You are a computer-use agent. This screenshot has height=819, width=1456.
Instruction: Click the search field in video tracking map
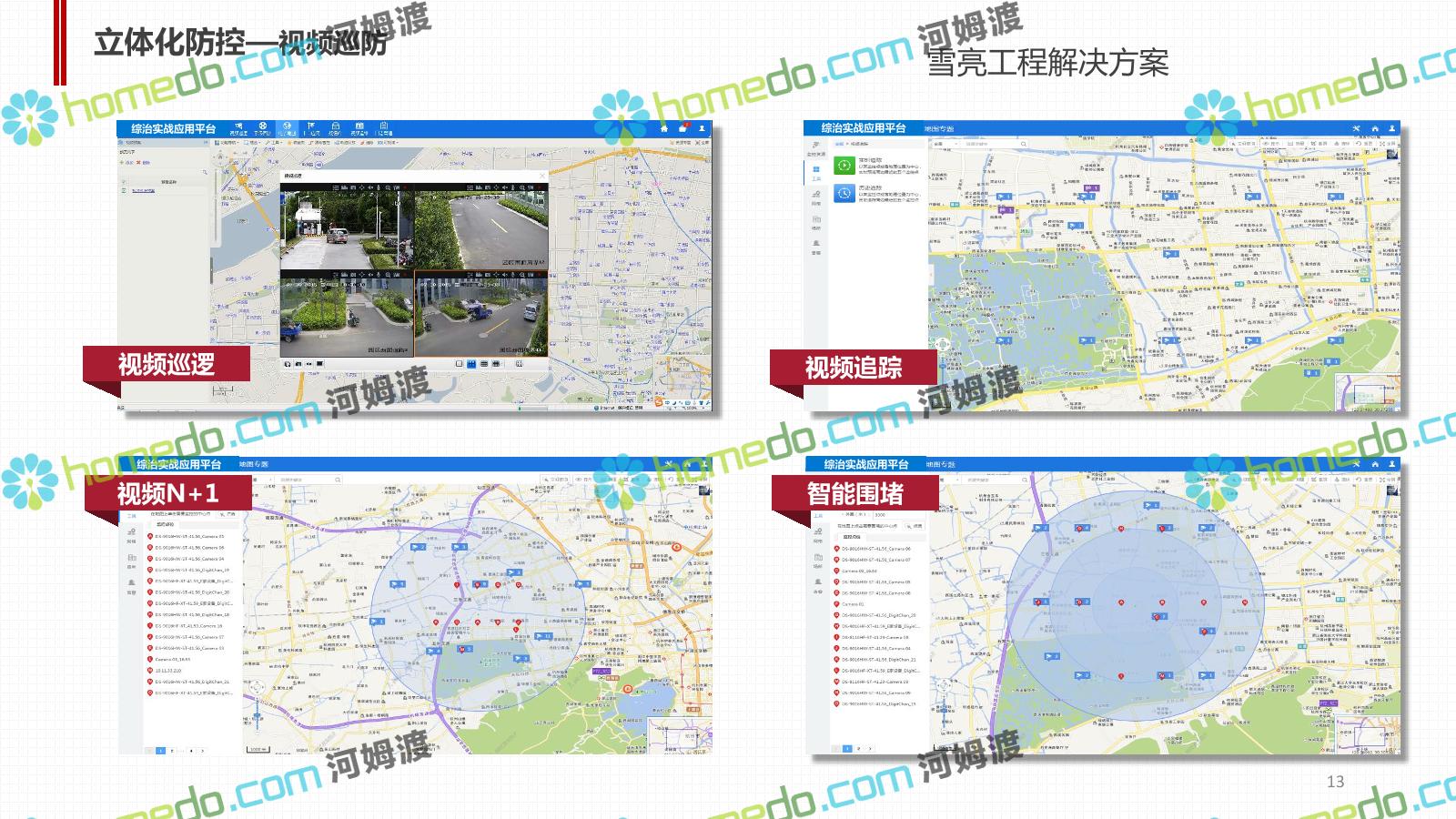(x=989, y=144)
